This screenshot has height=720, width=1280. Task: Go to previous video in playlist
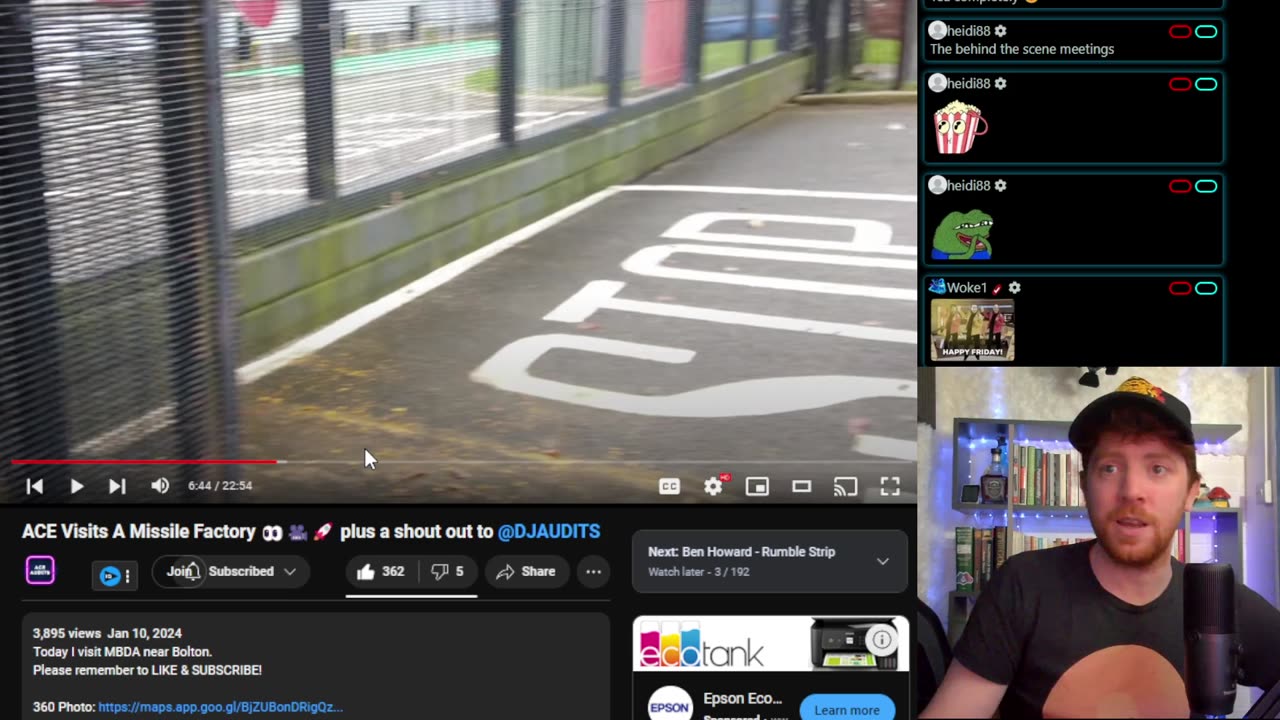34,486
